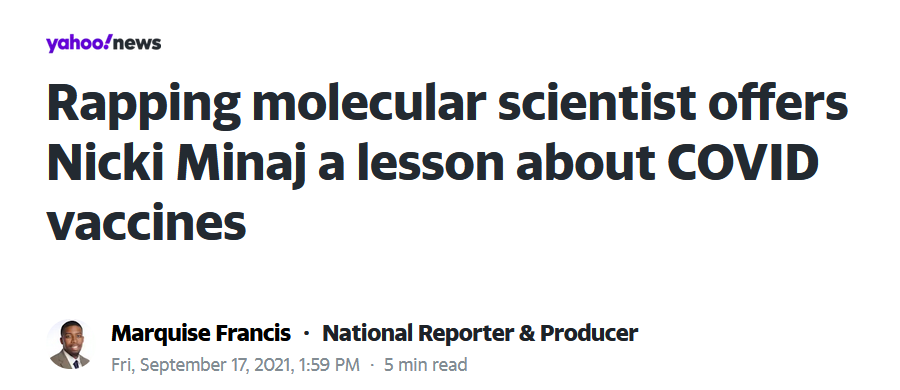Screen dimensions: 900x390
Task: Click the 5 min read label
Action: point(425,365)
